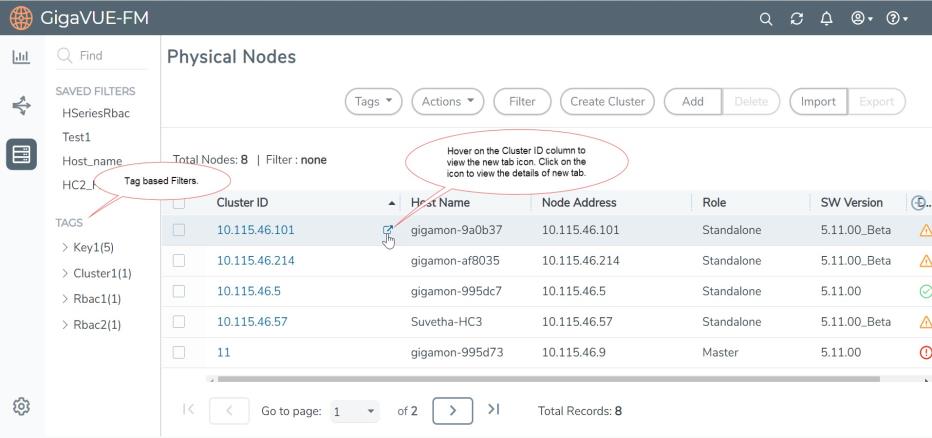Screen dimensions: 932x438
Task: Click the GigaVUE-FM globe logo
Action: click(21, 18)
